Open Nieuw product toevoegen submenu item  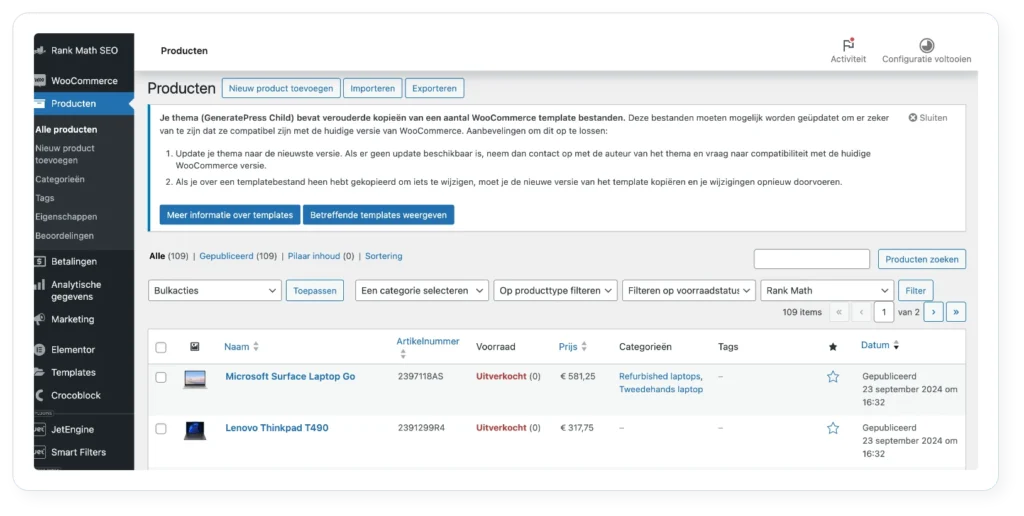coord(65,154)
